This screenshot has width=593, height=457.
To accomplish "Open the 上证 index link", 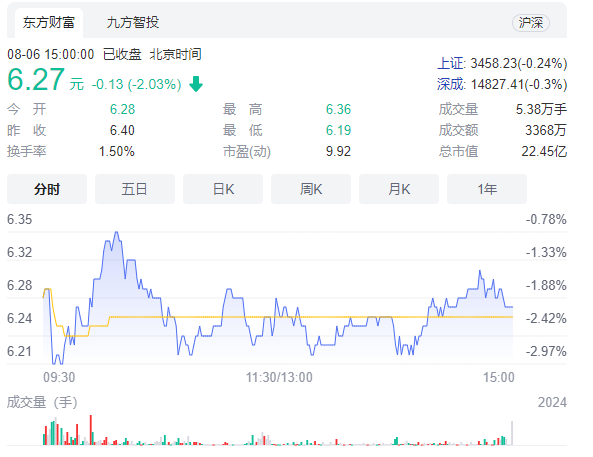I will point(450,63).
